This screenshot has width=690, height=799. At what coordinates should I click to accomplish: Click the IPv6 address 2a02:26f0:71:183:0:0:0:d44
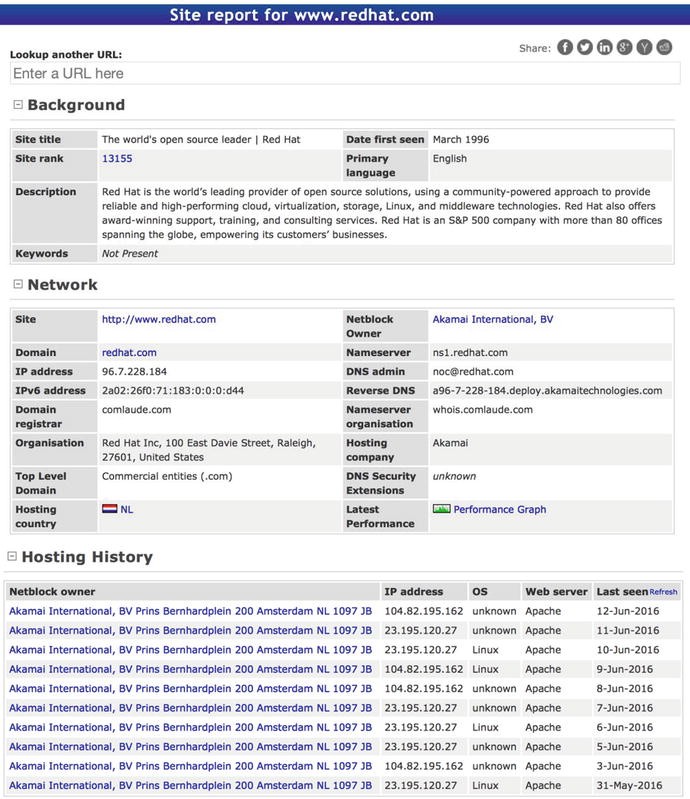pos(173,391)
